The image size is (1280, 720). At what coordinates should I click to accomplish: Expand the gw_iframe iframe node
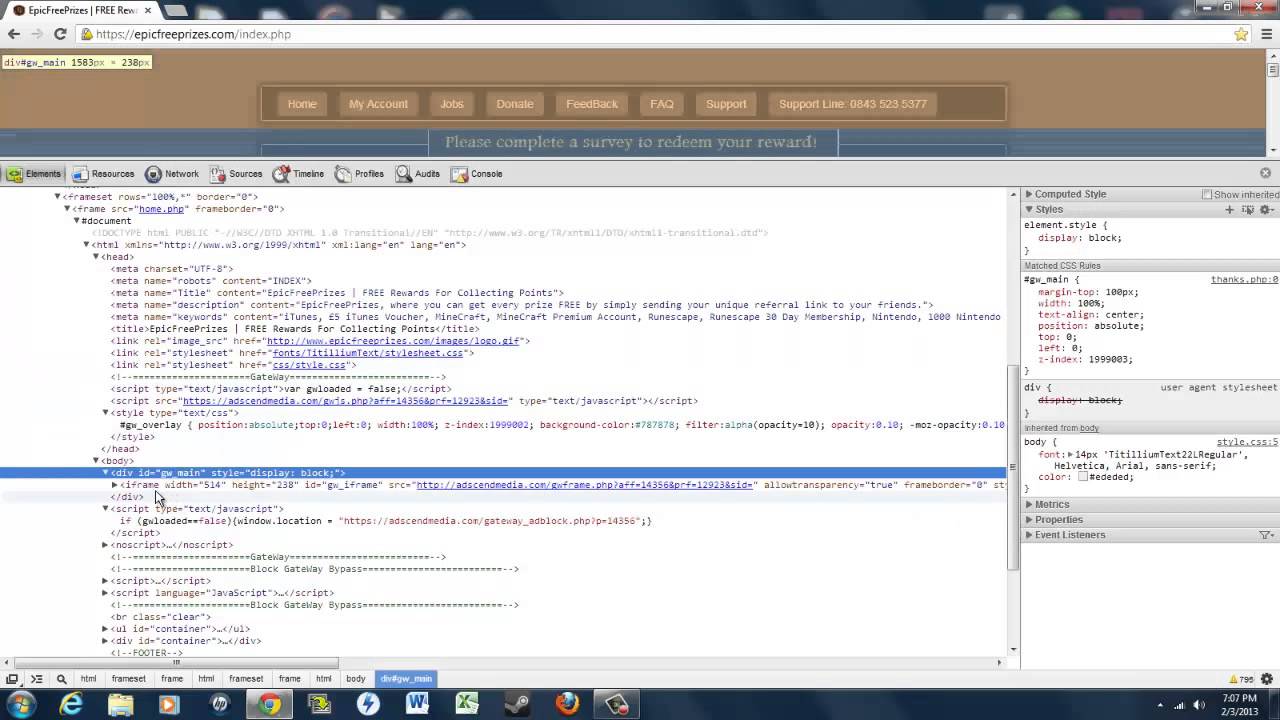click(x=115, y=485)
